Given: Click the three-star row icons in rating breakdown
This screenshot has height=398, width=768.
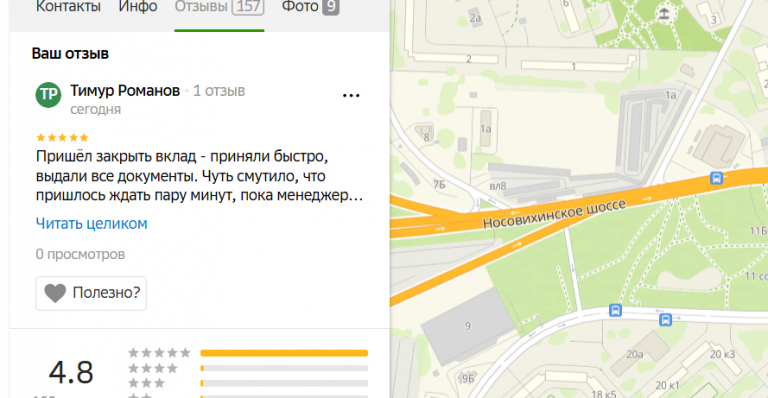Looking at the screenshot, I should click(146, 383).
